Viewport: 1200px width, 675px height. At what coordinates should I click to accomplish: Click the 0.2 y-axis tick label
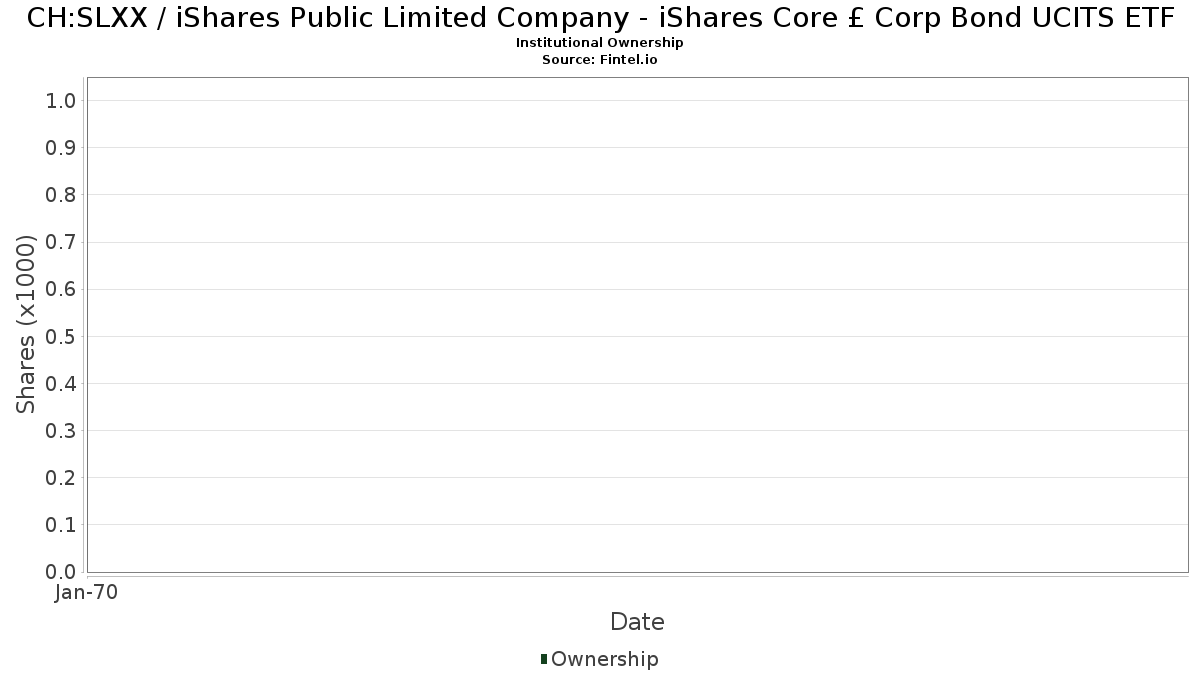tap(61, 478)
